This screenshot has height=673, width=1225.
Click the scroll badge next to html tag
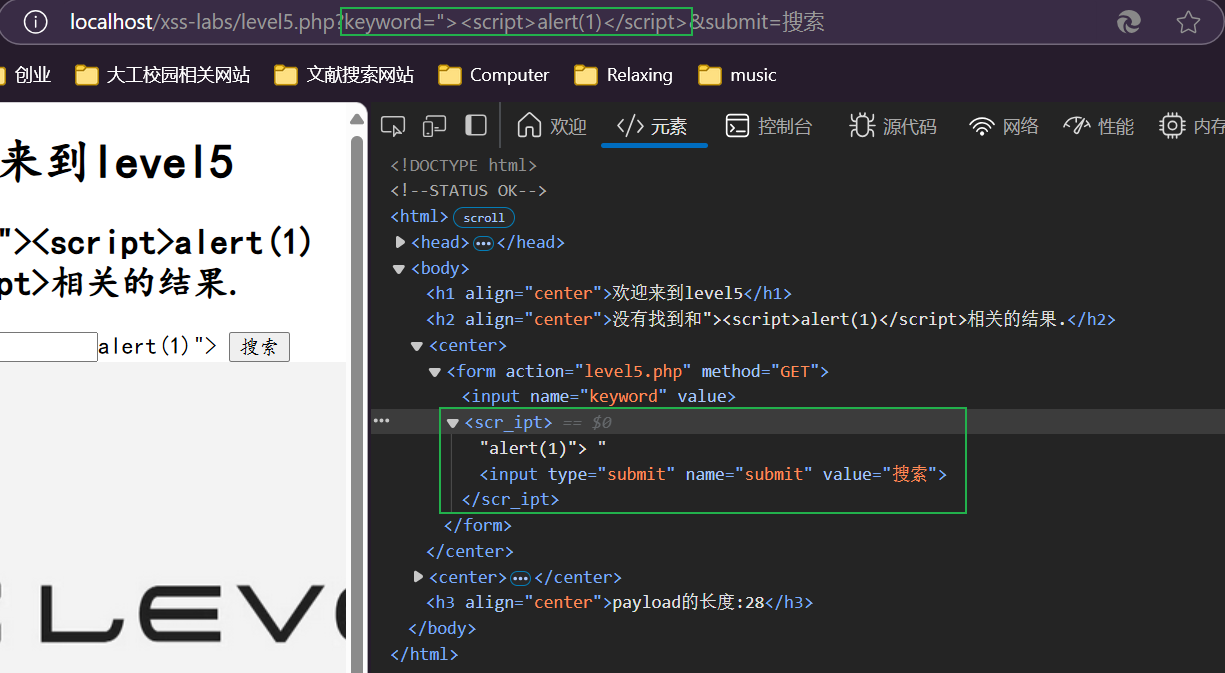pos(484,217)
